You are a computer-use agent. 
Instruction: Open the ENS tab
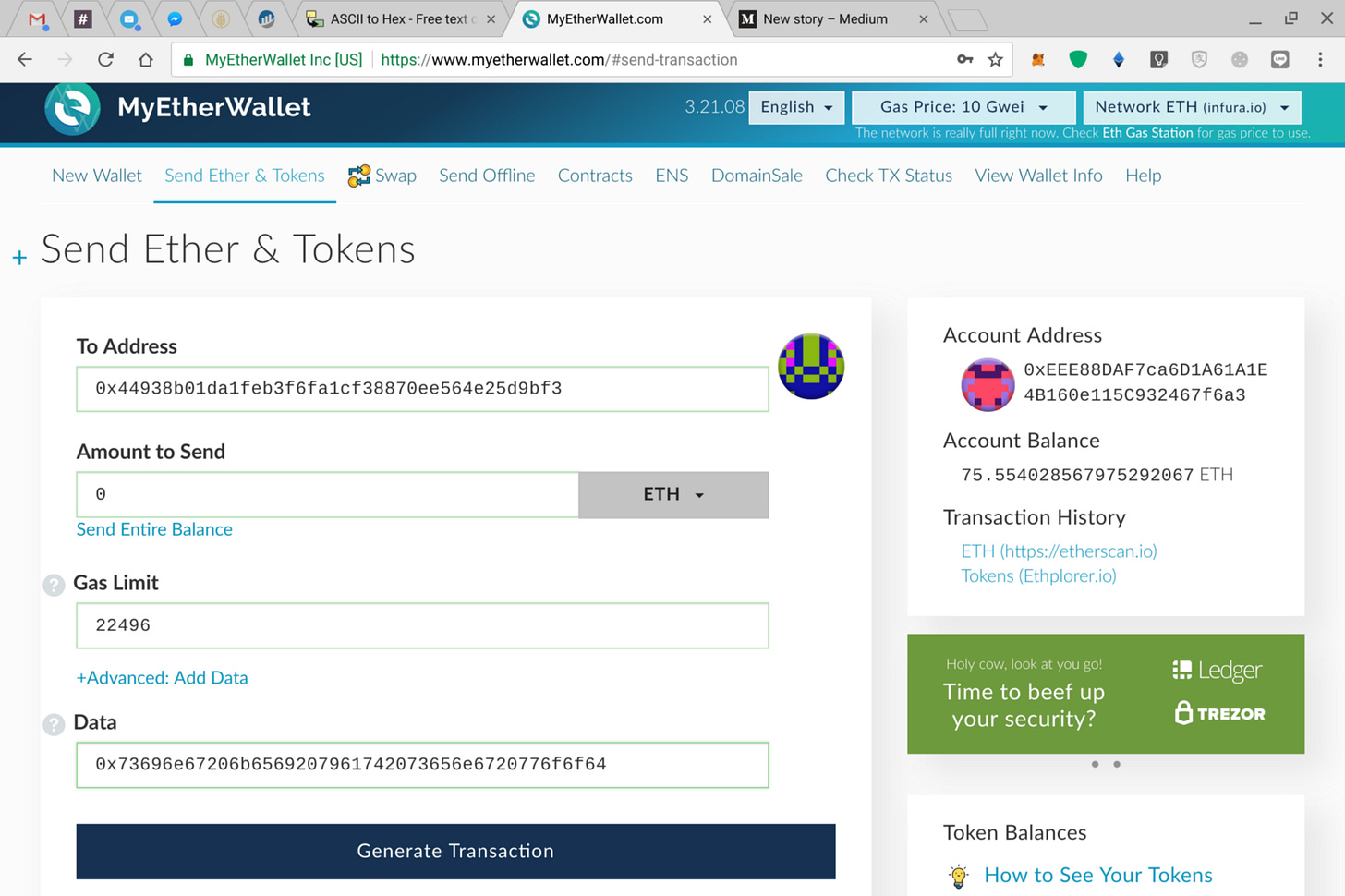click(672, 176)
